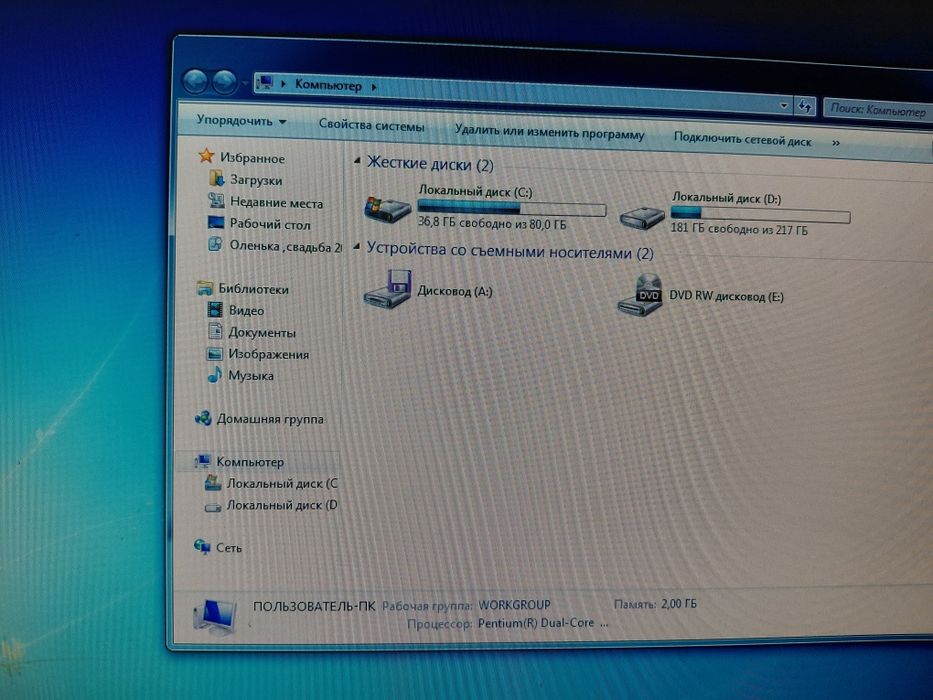The width and height of the screenshot is (933, 700).
Task: Show more toolbar commands with the » chevron
Action: pos(836,143)
